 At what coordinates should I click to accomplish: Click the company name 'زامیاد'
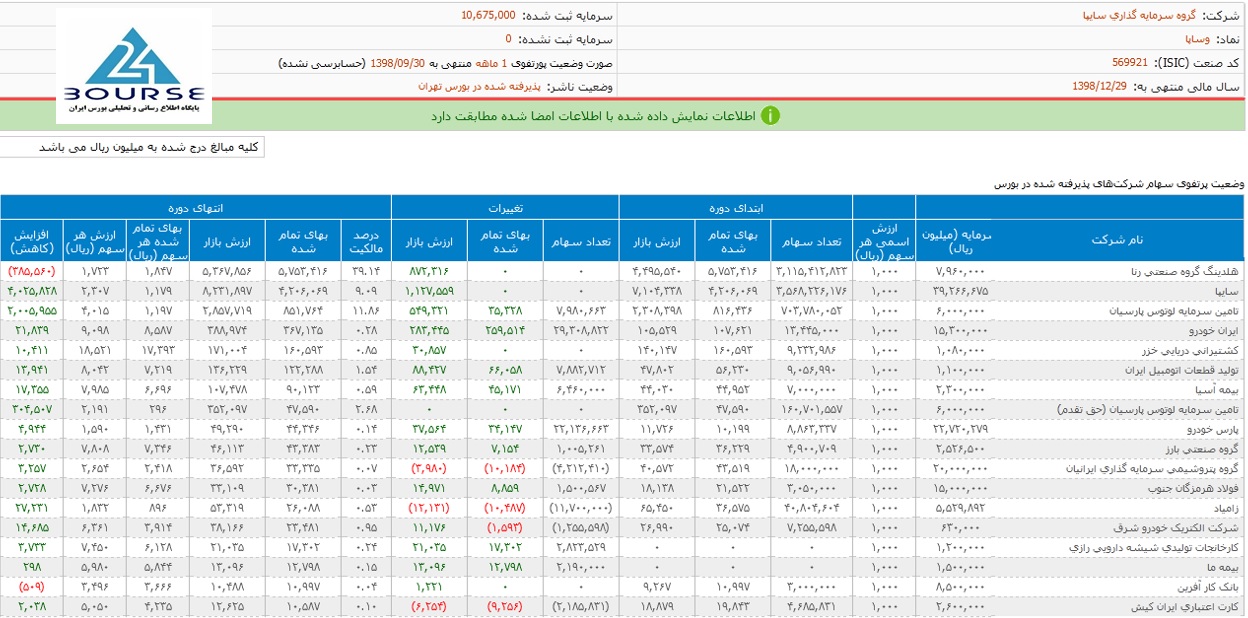(x=1225, y=509)
